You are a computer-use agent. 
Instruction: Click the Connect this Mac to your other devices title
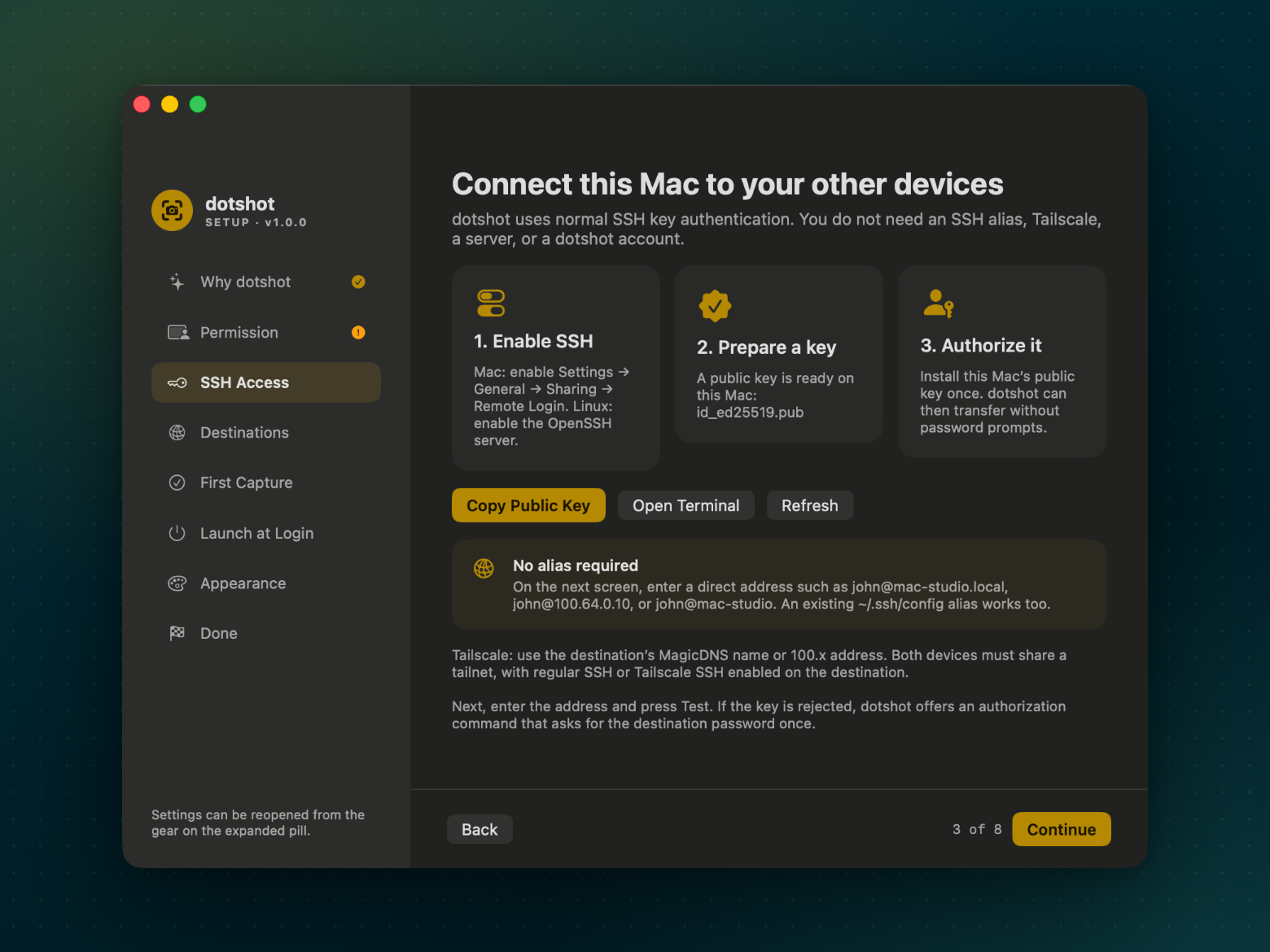[x=728, y=184]
